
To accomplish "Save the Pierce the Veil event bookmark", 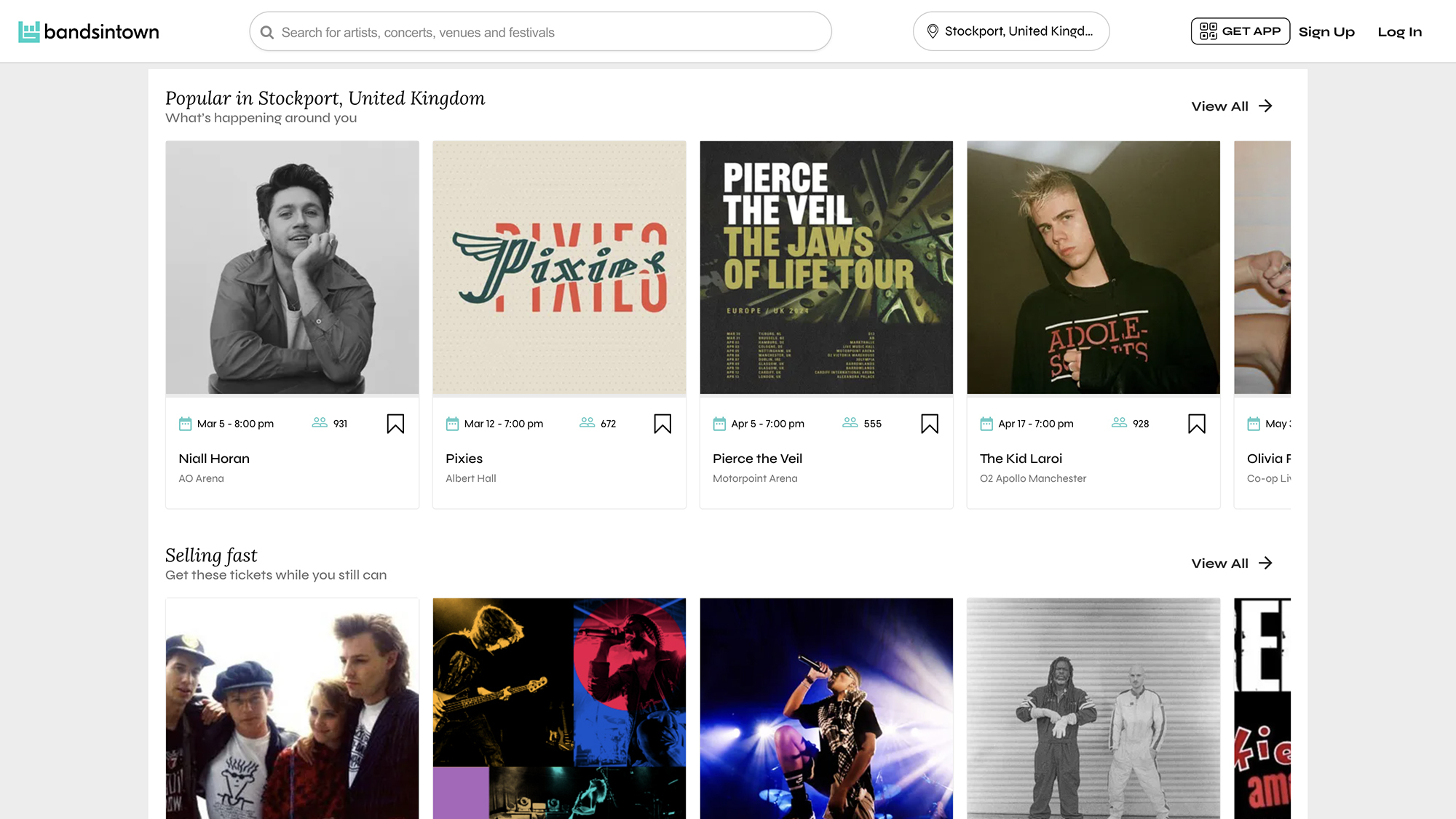I will [930, 424].
